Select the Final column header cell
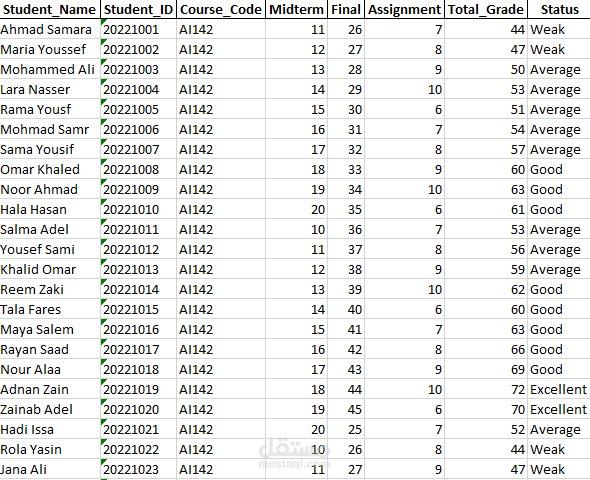The image size is (590, 480). (x=346, y=9)
